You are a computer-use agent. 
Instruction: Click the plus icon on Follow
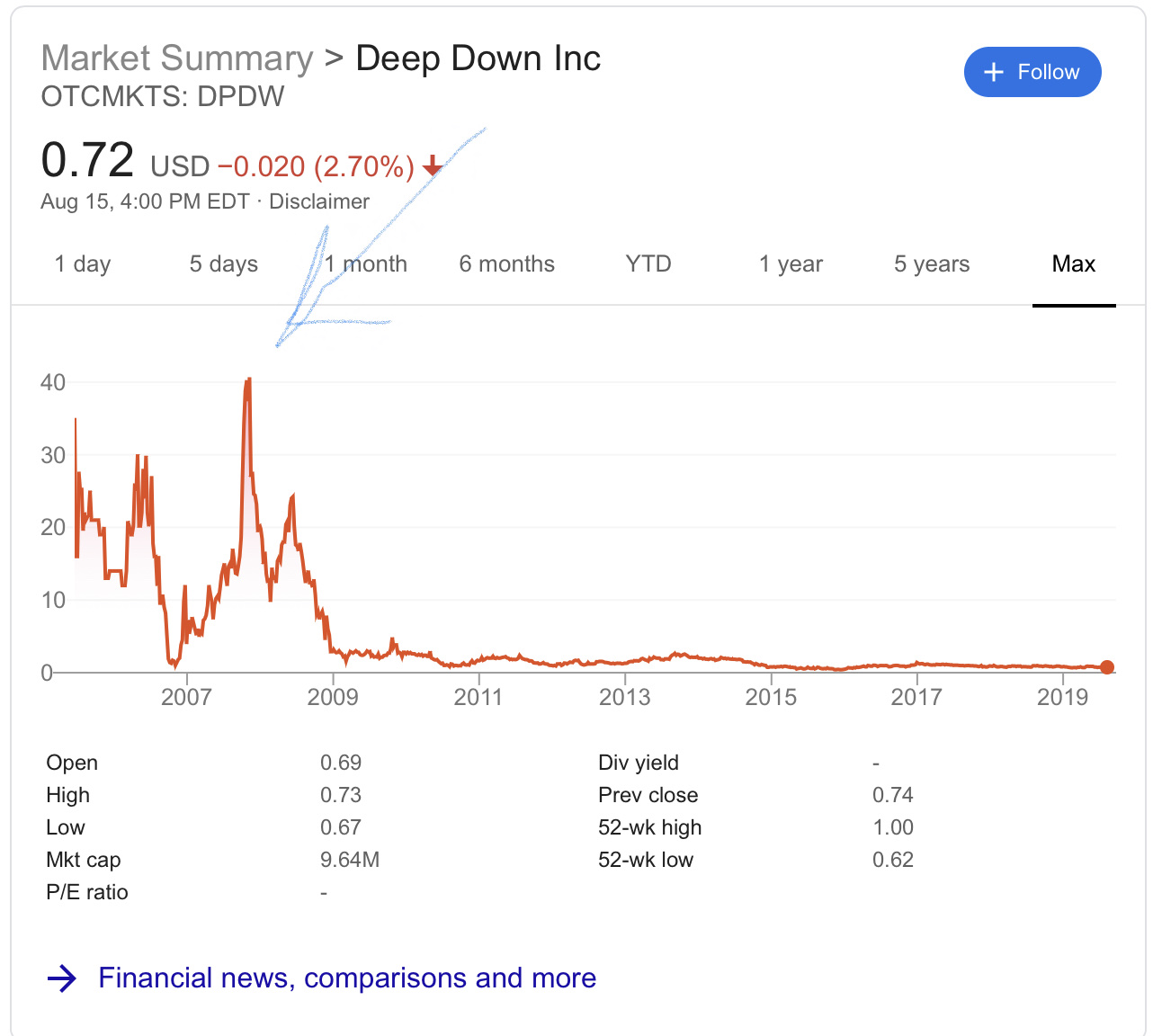(x=994, y=72)
